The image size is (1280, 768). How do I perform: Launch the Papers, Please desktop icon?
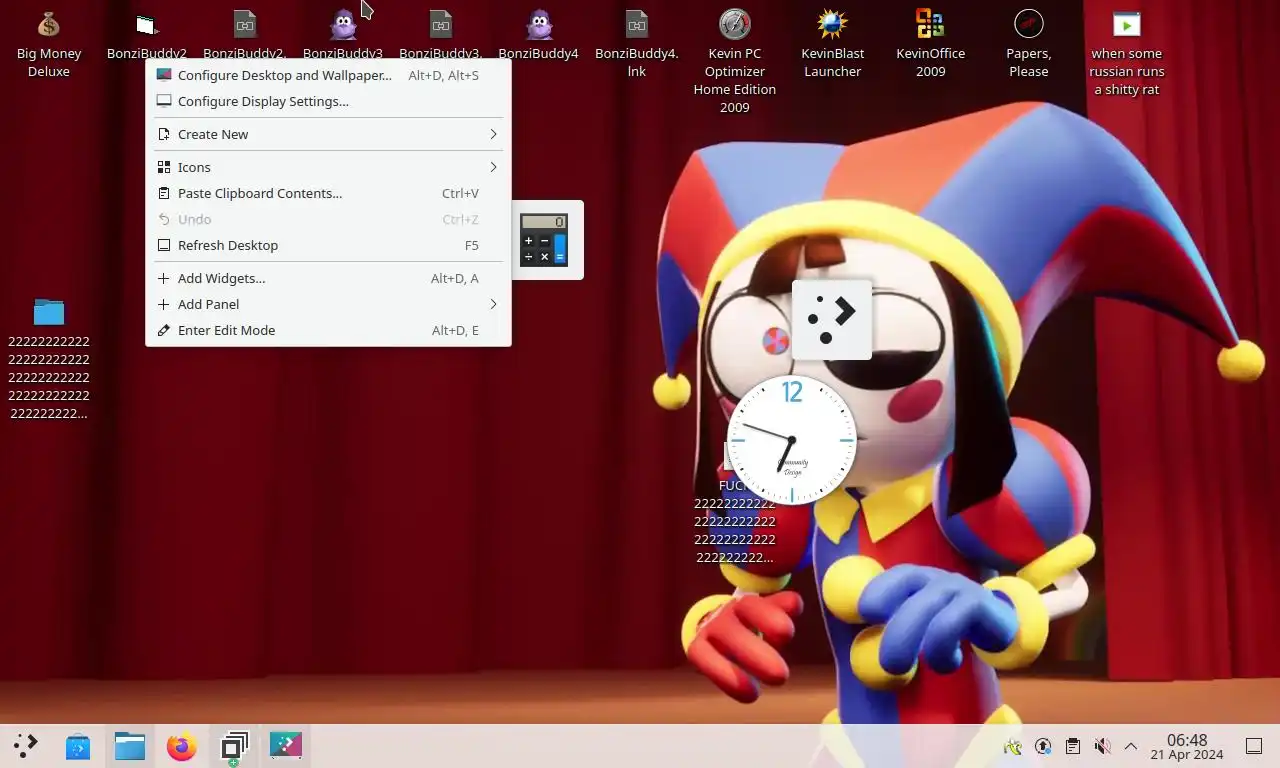1028,24
